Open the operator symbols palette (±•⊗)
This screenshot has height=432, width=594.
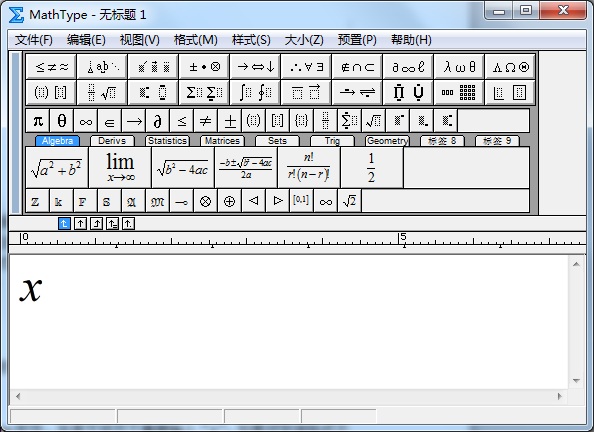205,67
